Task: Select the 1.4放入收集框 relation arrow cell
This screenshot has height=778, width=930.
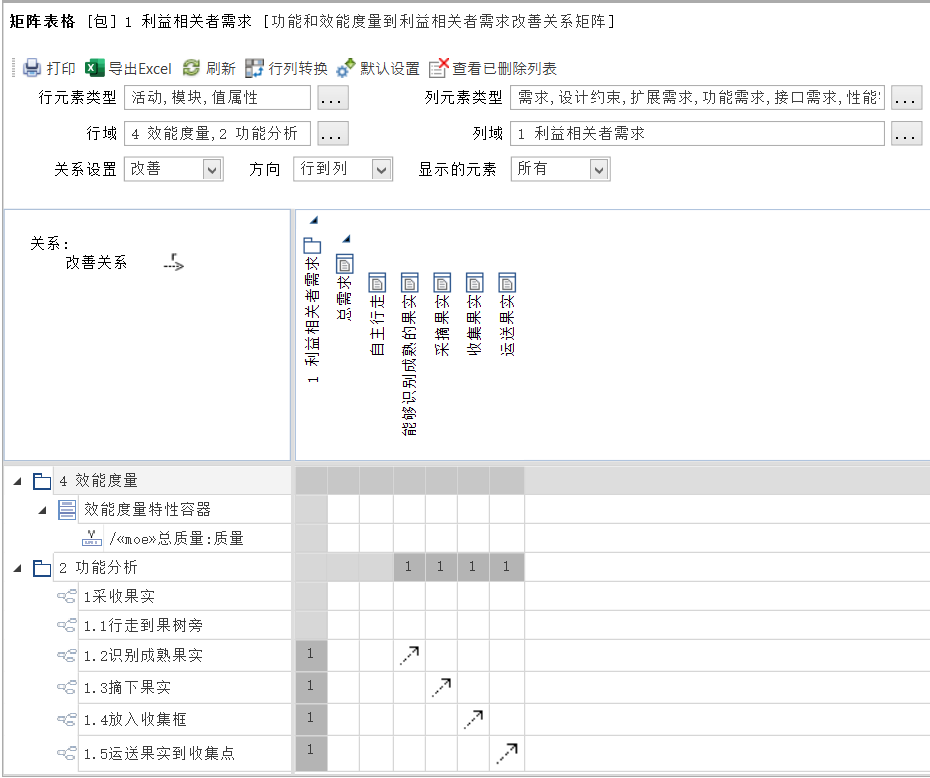Action: 473,719
